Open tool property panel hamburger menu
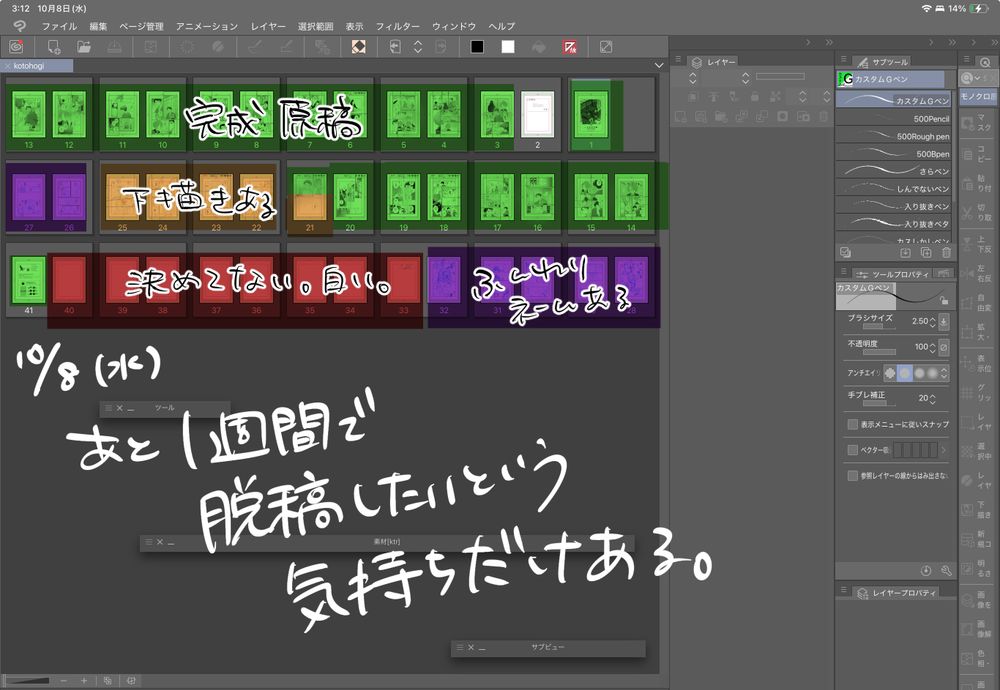 (x=843, y=271)
